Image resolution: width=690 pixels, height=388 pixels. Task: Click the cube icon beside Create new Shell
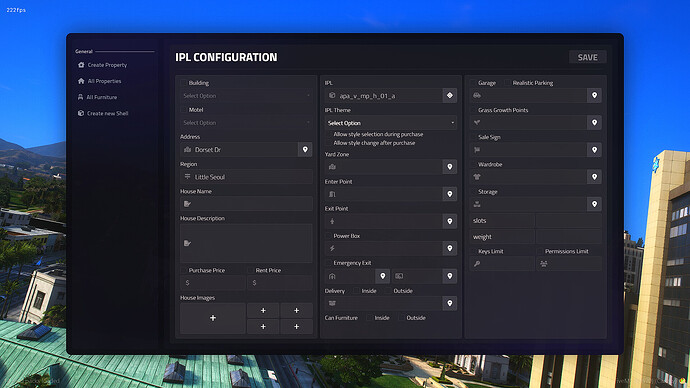81,113
